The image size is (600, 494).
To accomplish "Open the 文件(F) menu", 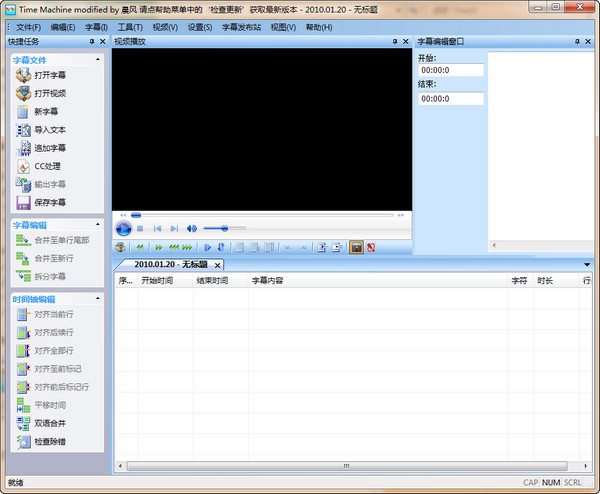I will pyautogui.click(x=28, y=26).
